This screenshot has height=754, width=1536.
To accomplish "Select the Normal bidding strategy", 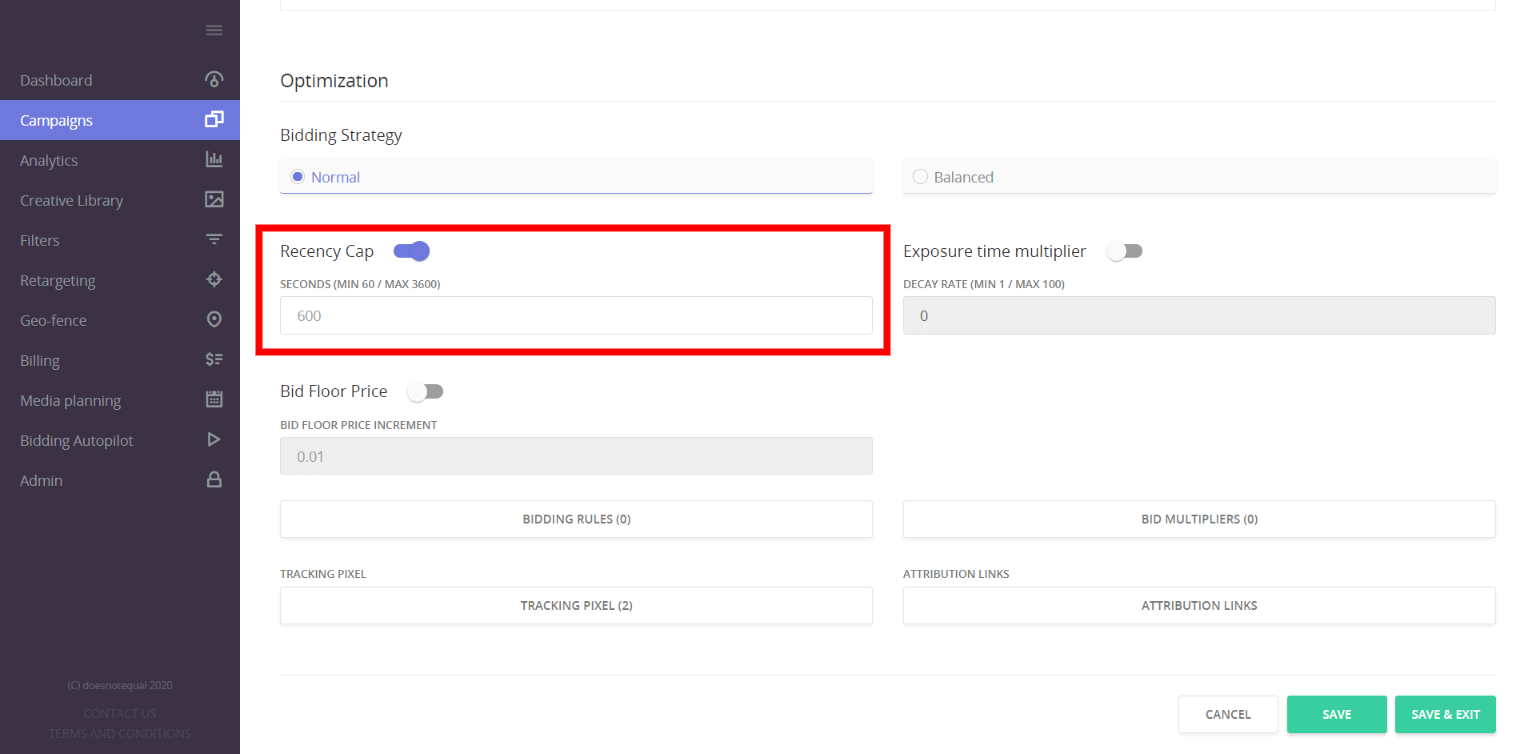I will point(297,176).
